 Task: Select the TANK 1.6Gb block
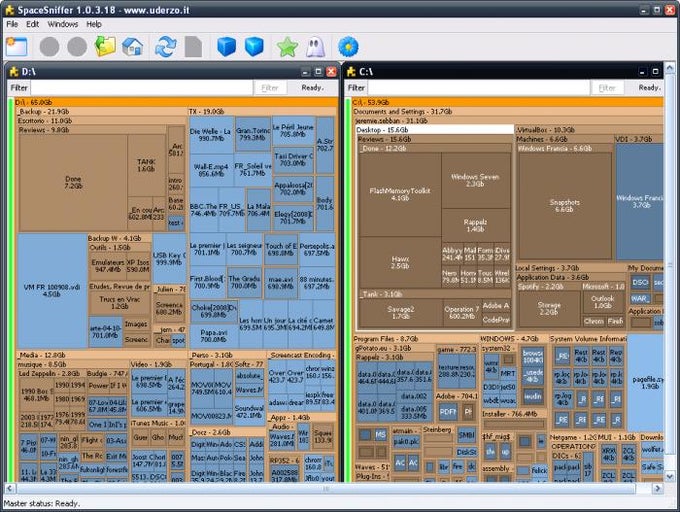(x=146, y=165)
